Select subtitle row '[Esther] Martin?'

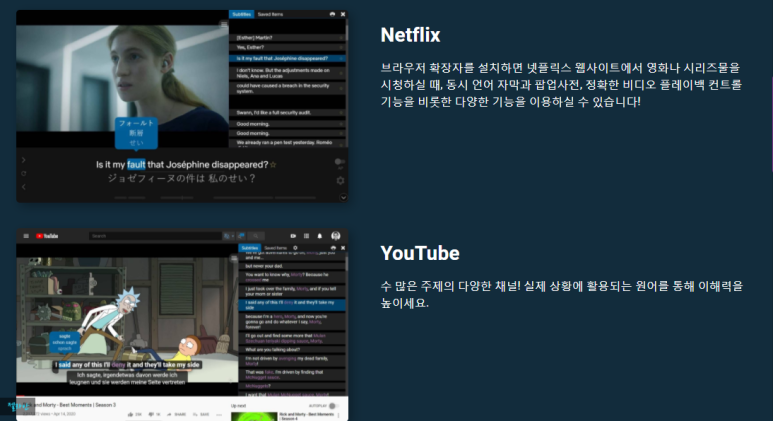tap(287, 37)
